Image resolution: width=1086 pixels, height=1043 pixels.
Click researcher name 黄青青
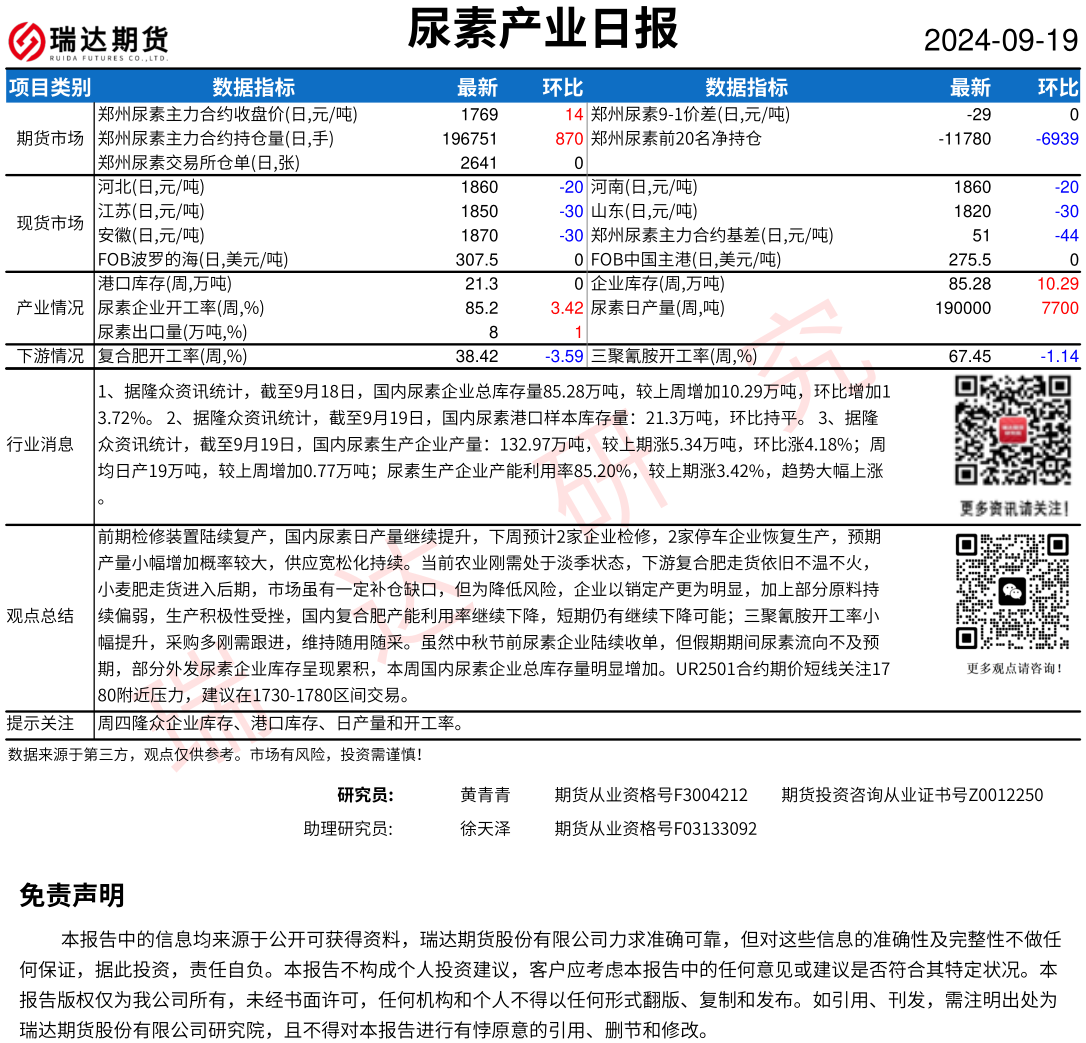[485, 795]
